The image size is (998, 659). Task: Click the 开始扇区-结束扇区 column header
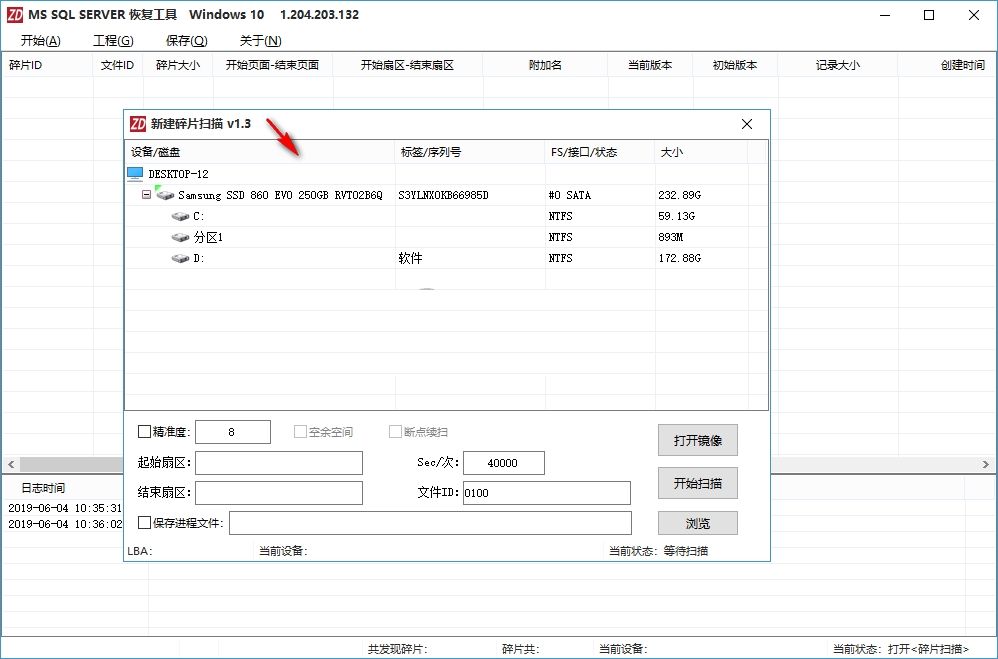(407, 65)
